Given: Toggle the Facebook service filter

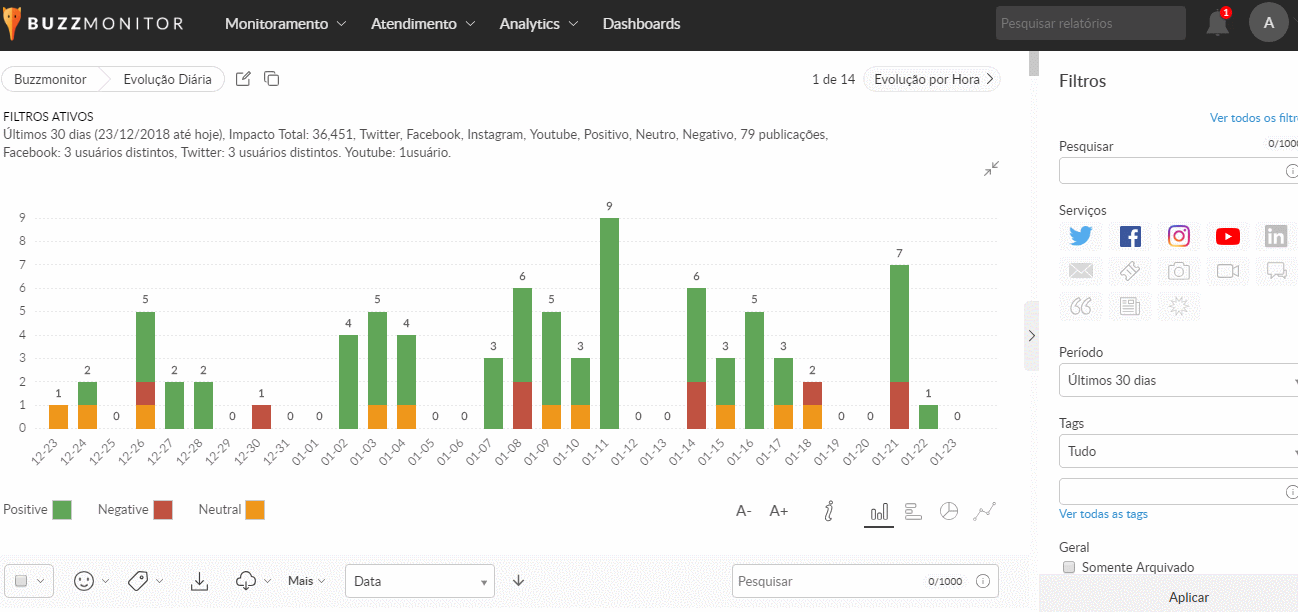Looking at the screenshot, I should coord(1130,236).
